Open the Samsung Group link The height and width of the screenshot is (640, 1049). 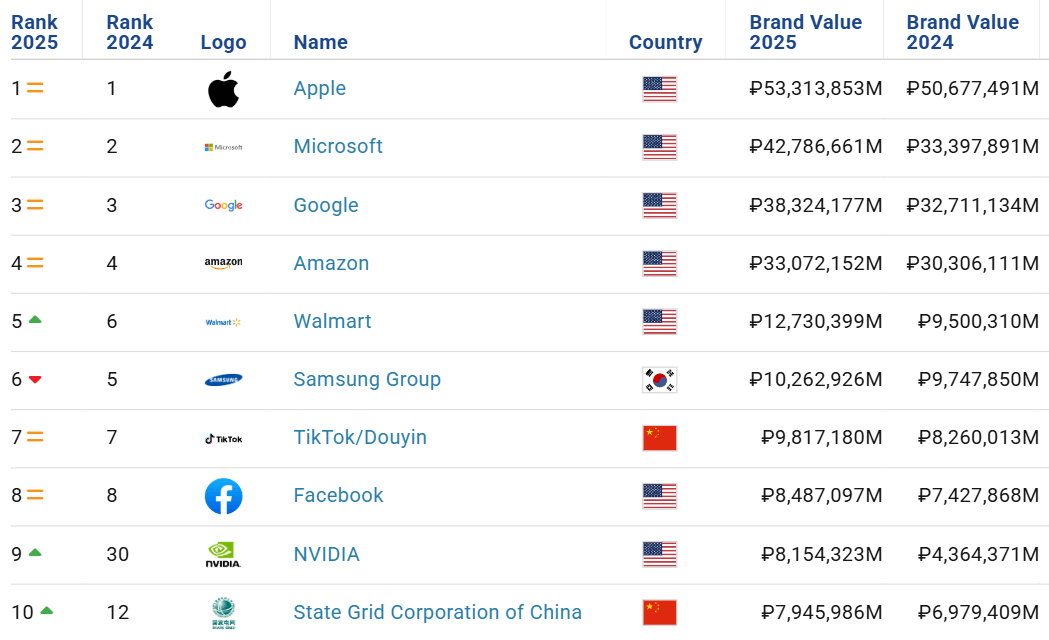coord(367,380)
